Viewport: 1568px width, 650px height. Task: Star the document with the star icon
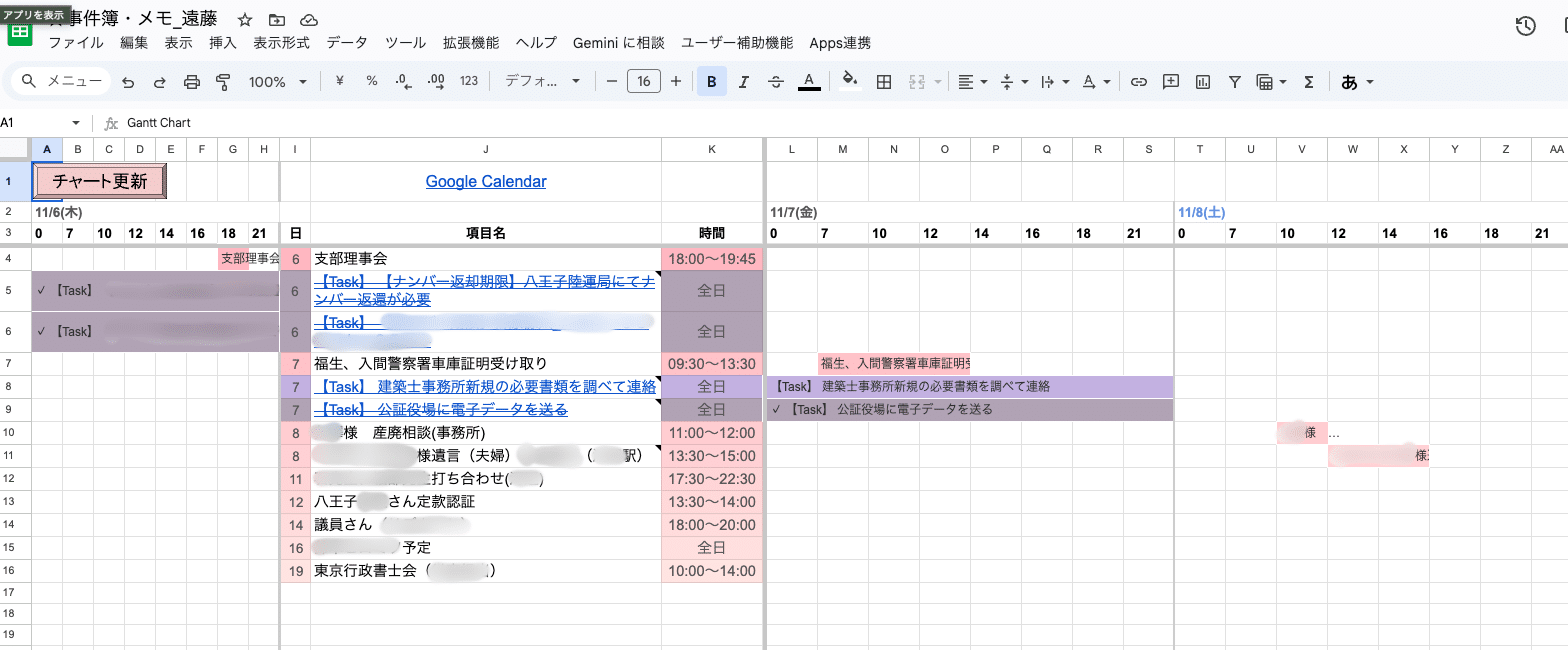245,20
